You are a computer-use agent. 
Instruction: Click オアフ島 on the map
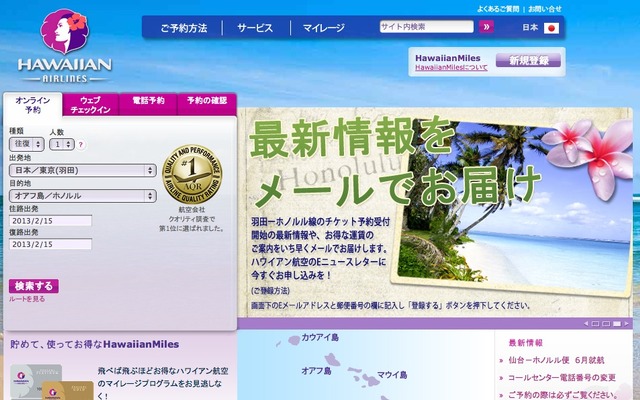[x=316, y=371]
